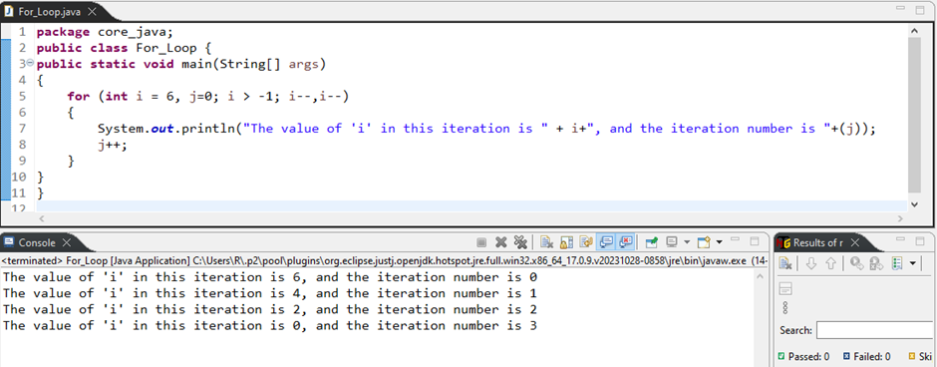
Task: Click the Terminate stop icon in Console
Action: [481, 243]
